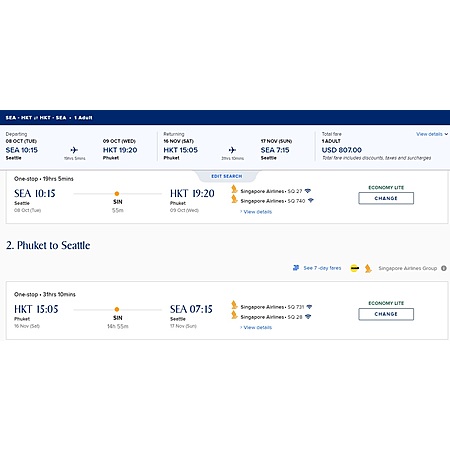Image resolution: width=450 pixels, height=450 pixels.
Task: Click the Wi-Fi icon next to SQ 740
Action: [x=311, y=201]
